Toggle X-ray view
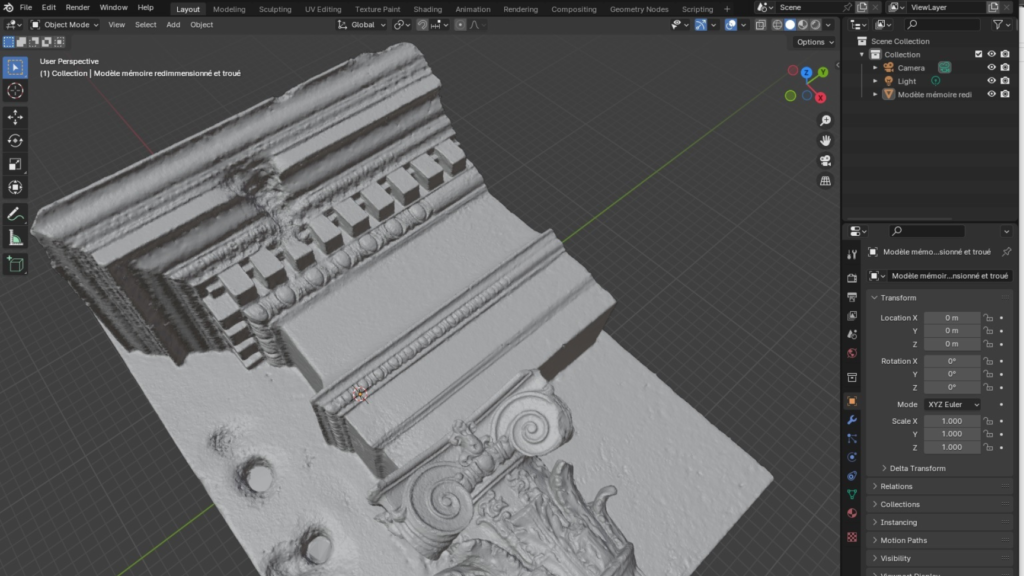The height and width of the screenshot is (576, 1024). [760, 25]
